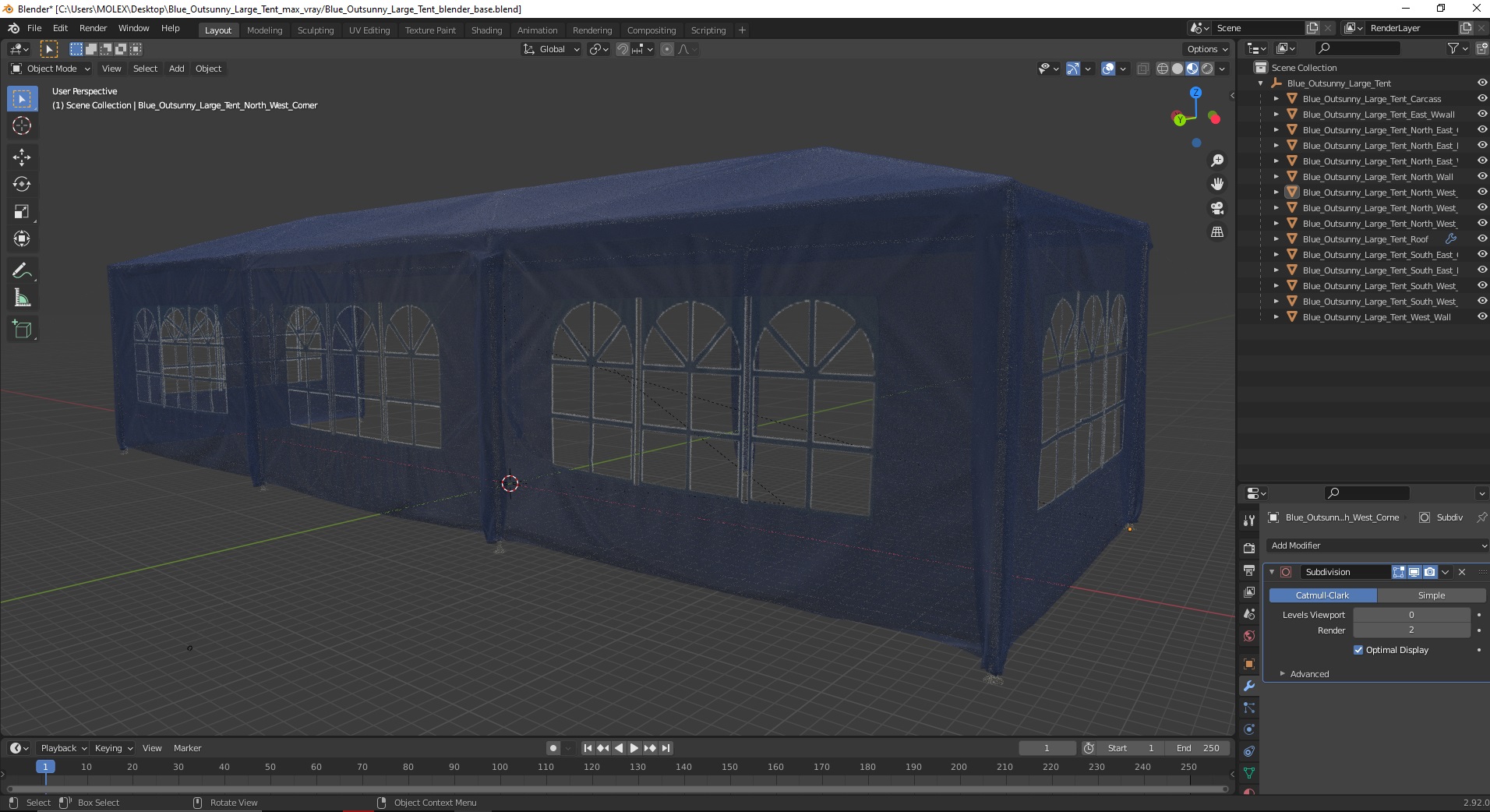The image size is (1490, 812).
Task: Select the Rotate tool
Action: 22,184
